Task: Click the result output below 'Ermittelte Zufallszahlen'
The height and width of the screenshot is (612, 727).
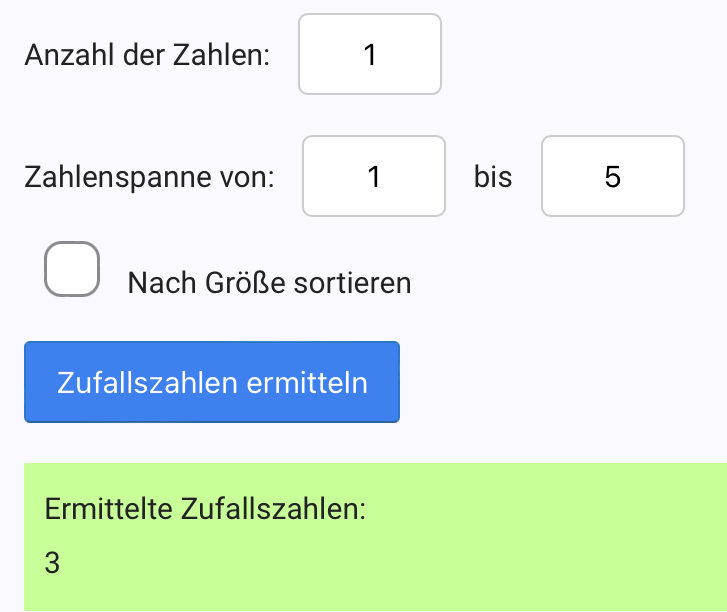Action: coord(53,563)
